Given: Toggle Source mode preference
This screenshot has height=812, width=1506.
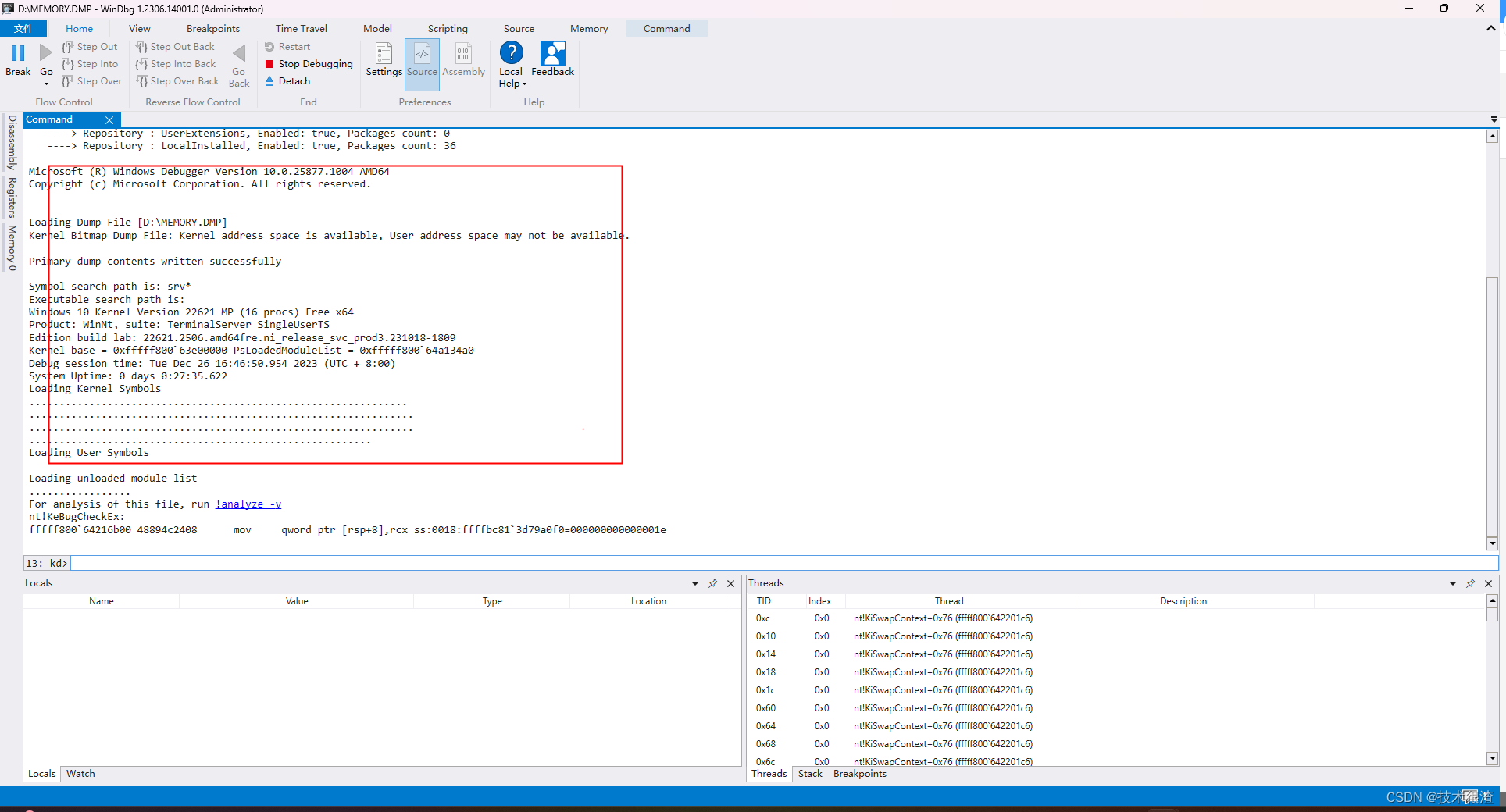Looking at the screenshot, I should tap(423, 64).
